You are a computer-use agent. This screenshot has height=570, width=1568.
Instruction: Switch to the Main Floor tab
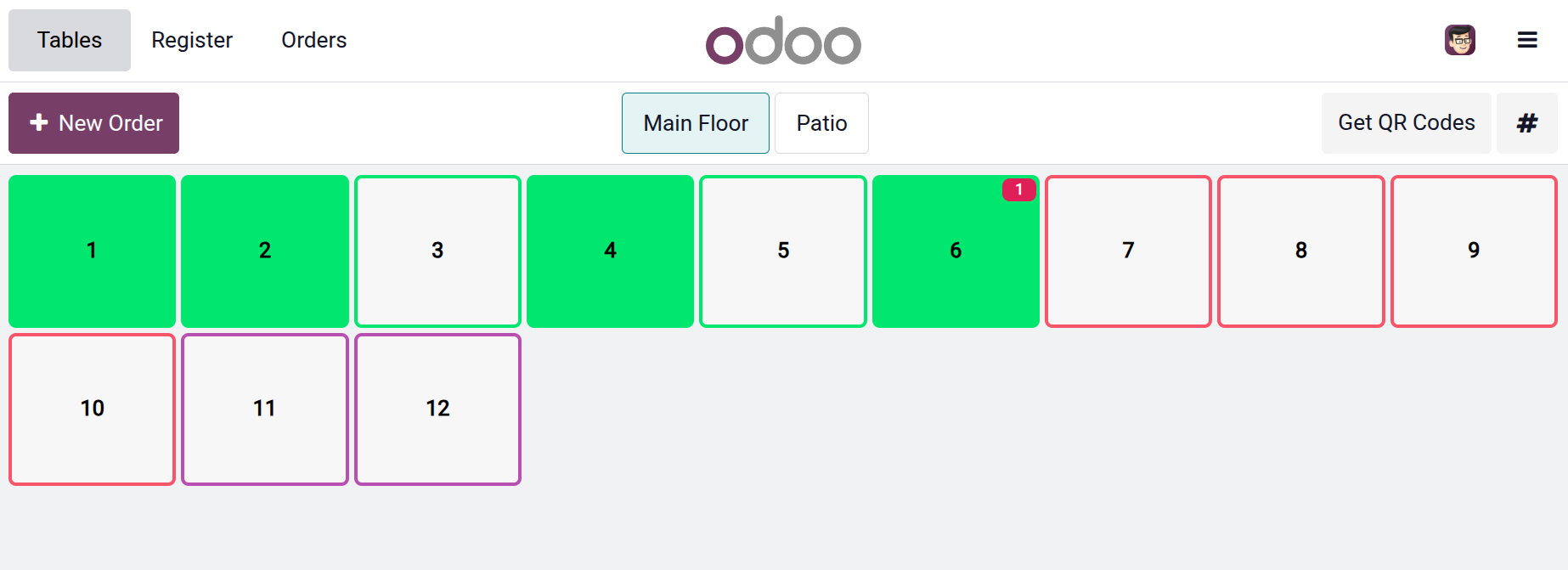click(695, 123)
